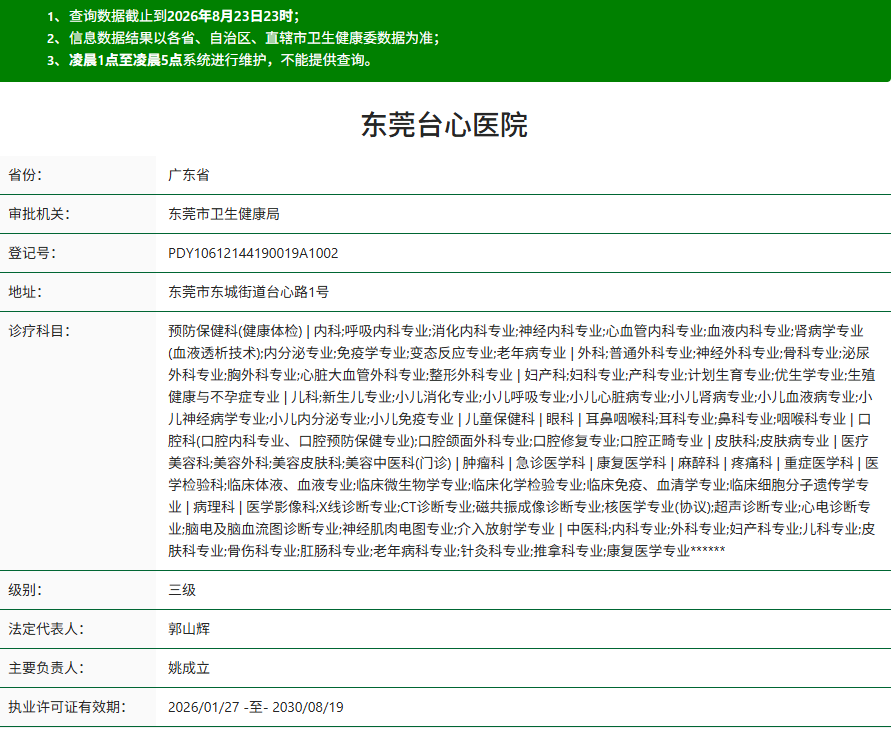Select registration number PDY10612144190019A1002

coord(253,253)
